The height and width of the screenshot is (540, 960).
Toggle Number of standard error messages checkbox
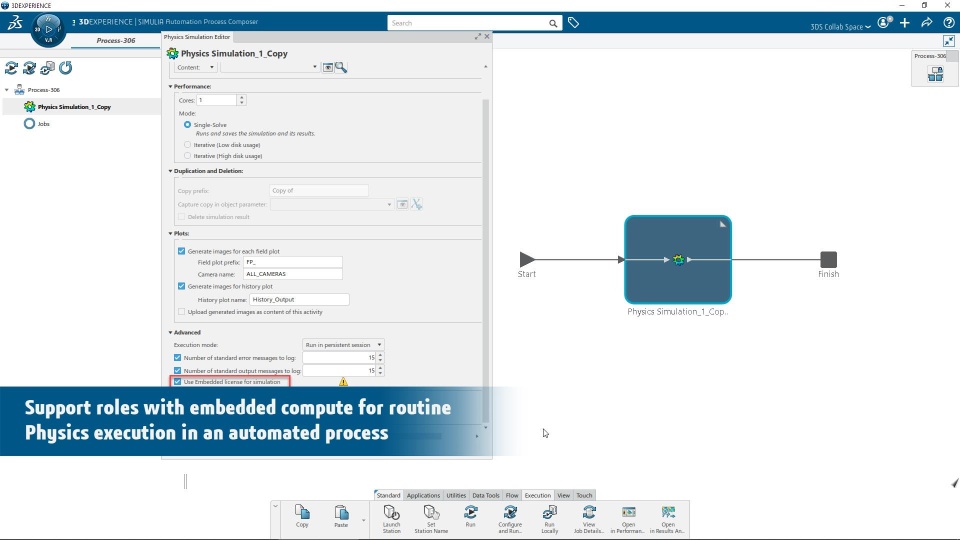click(x=178, y=358)
